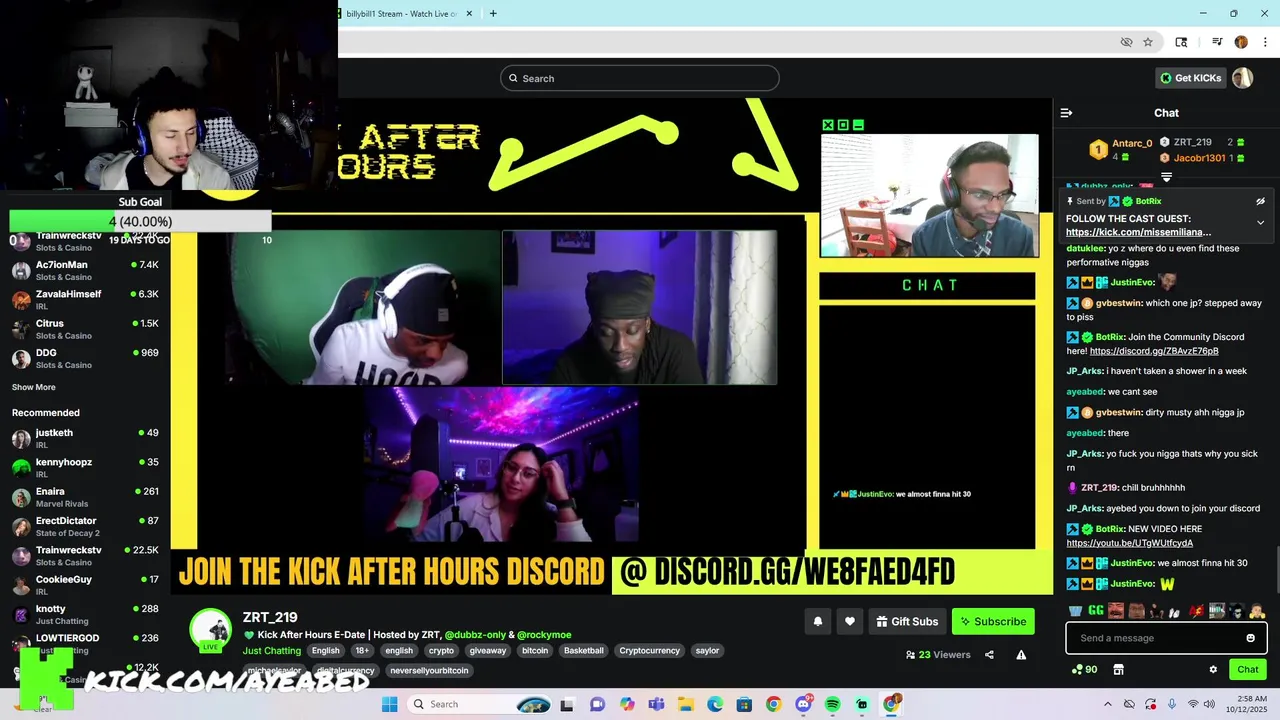Expand the gift leaderboard handle
The image size is (1280, 720).
(x=1166, y=177)
